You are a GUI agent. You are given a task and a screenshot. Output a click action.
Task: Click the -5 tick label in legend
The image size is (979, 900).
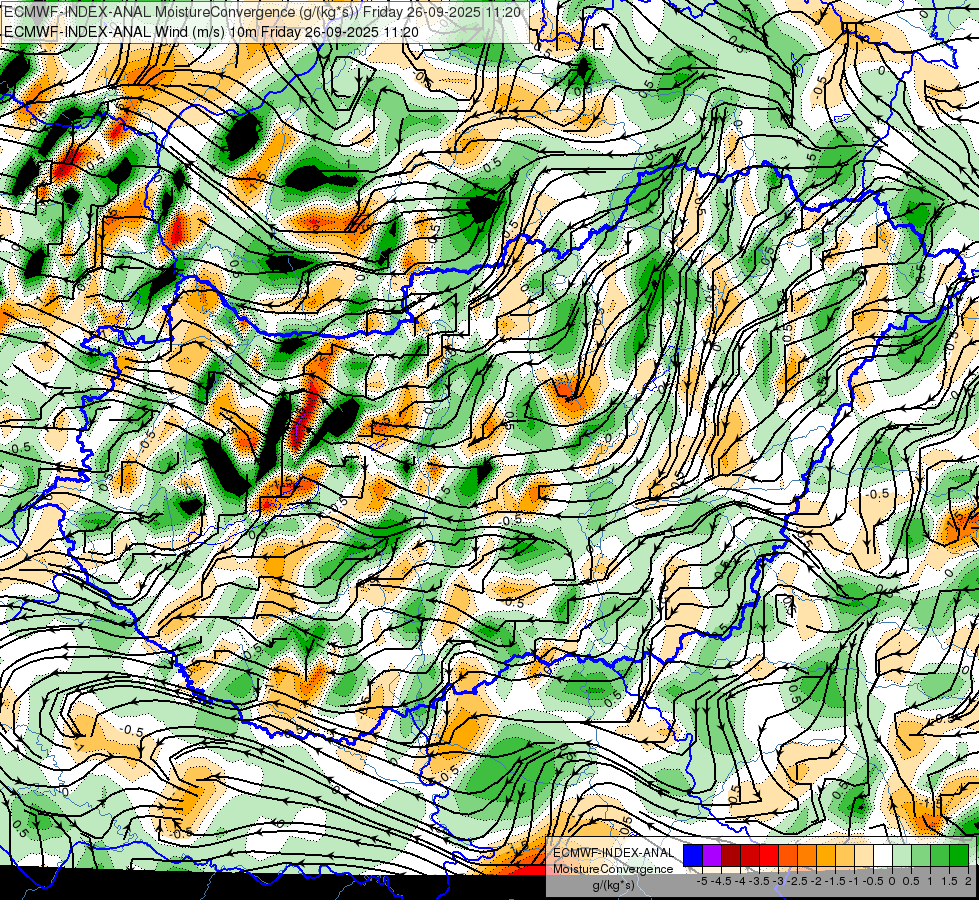pos(702,882)
